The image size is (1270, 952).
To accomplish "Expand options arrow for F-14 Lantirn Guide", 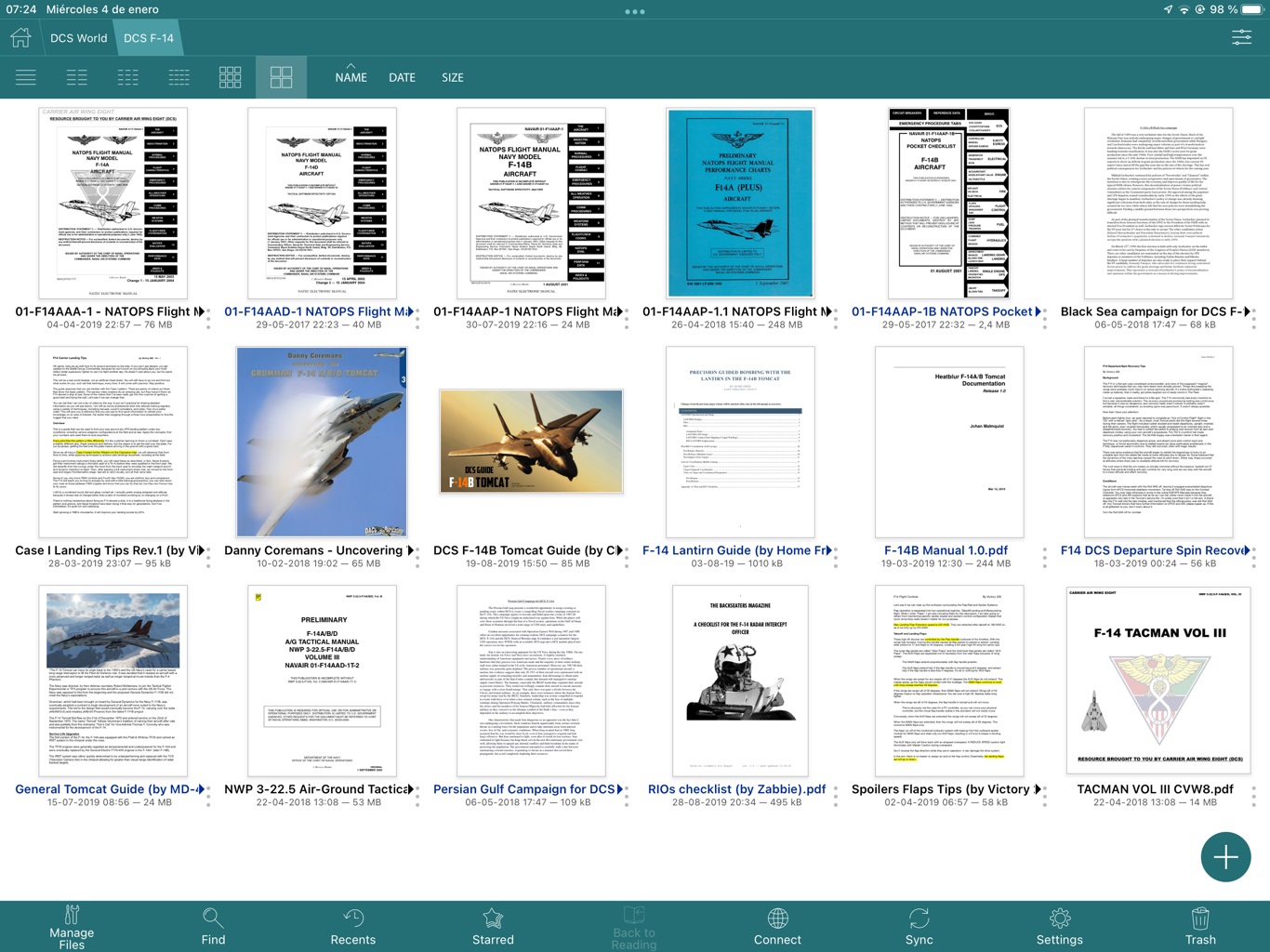I will coord(829,550).
